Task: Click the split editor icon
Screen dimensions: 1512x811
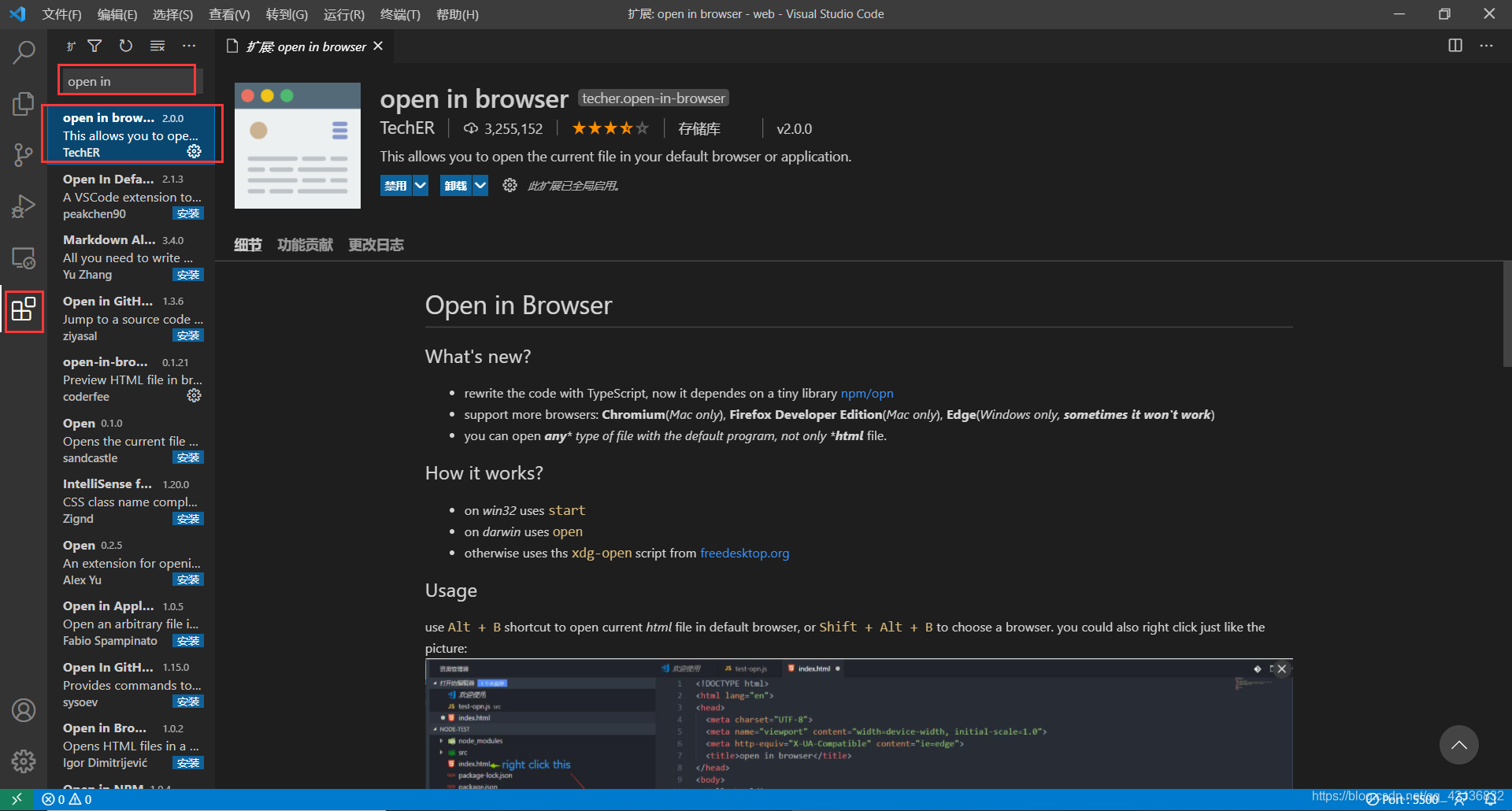Action: tap(1455, 46)
